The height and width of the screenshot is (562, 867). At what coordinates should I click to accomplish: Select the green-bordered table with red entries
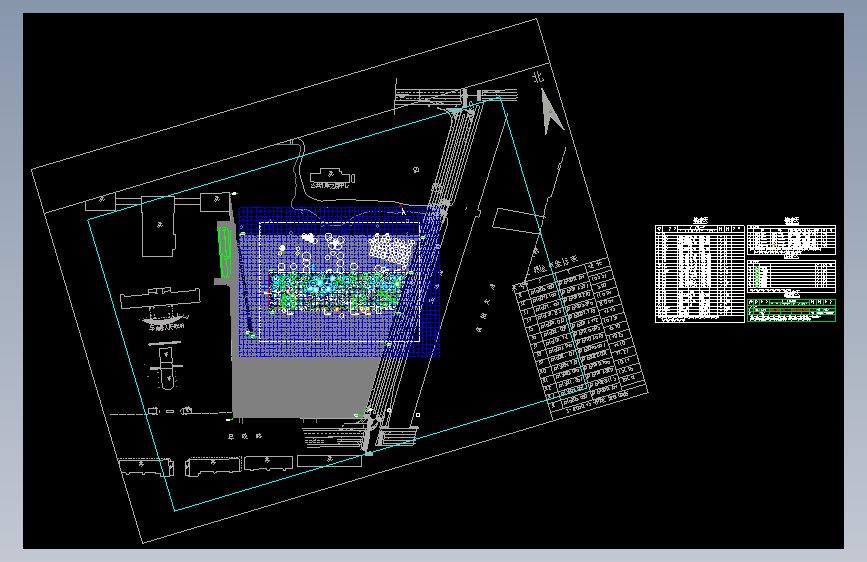(791, 310)
